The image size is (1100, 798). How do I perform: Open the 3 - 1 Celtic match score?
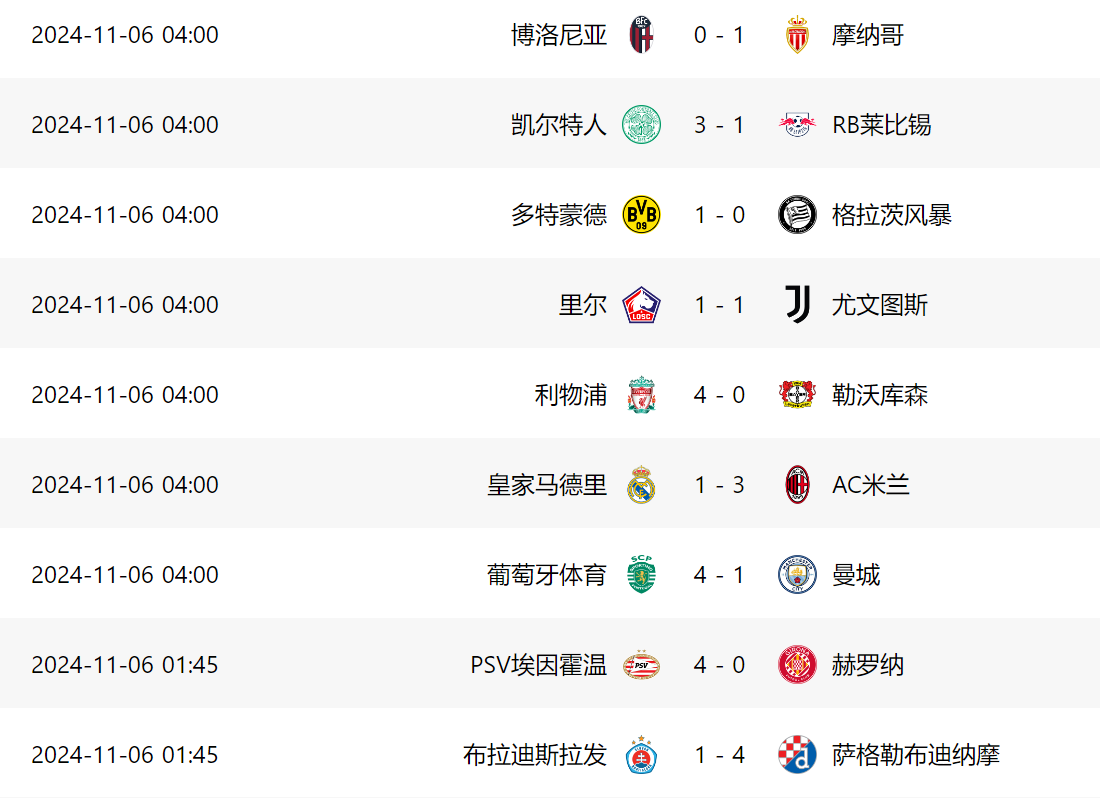(x=719, y=125)
